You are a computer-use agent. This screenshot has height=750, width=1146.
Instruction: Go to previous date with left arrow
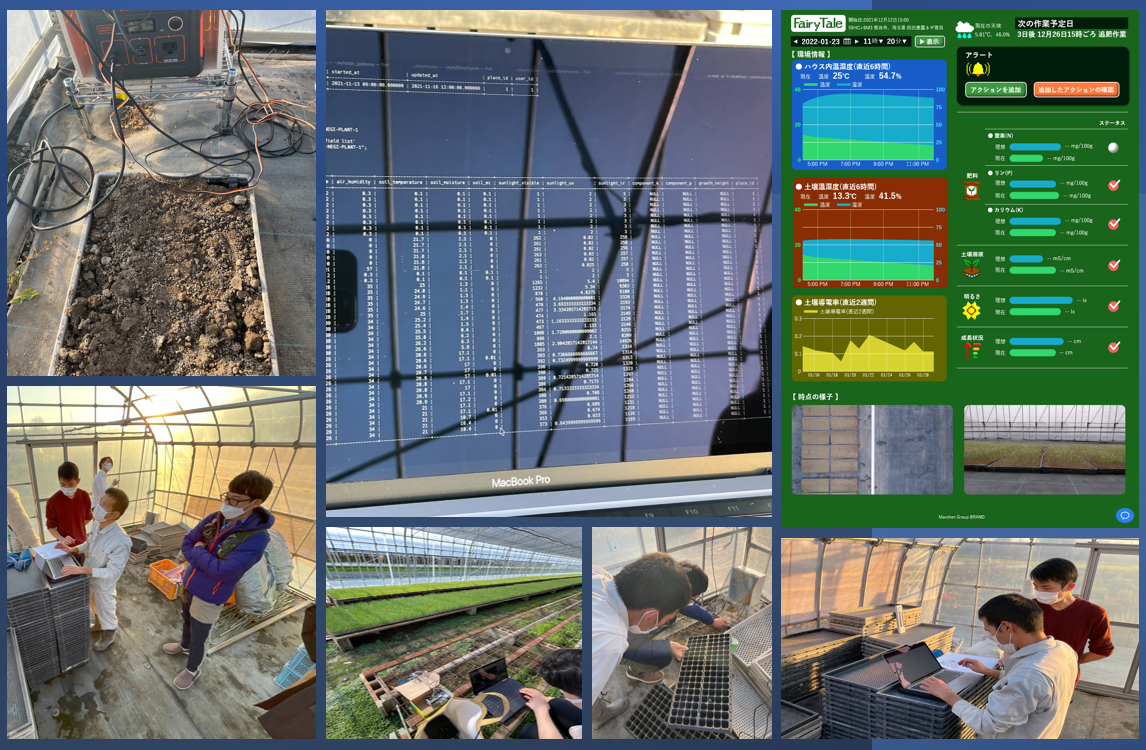pyautogui.click(x=795, y=42)
